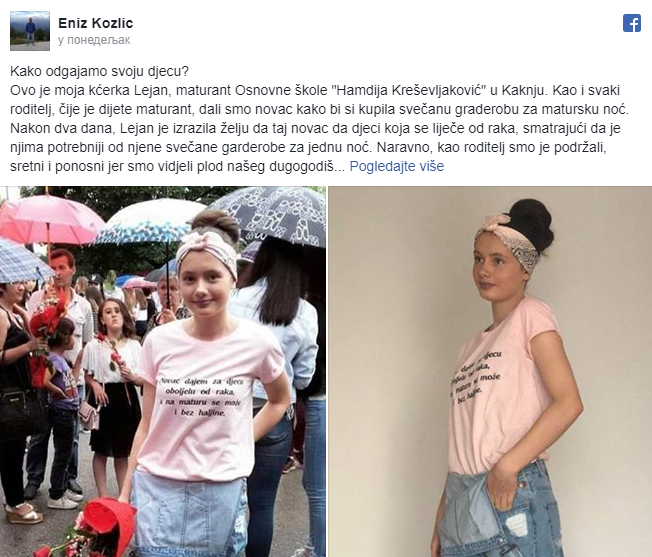Viewport: 652px width, 557px height.
Task: Click the girl's face in the left photo
Action: (x=205, y=286)
